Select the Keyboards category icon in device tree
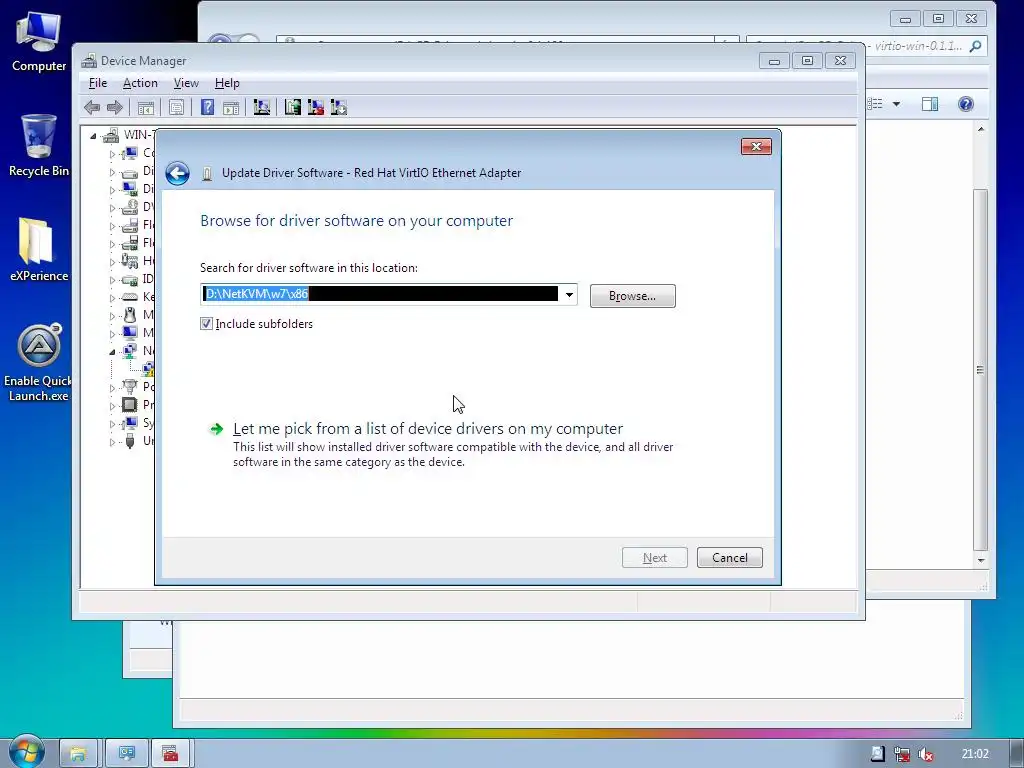This screenshot has width=1024, height=768. click(130, 296)
